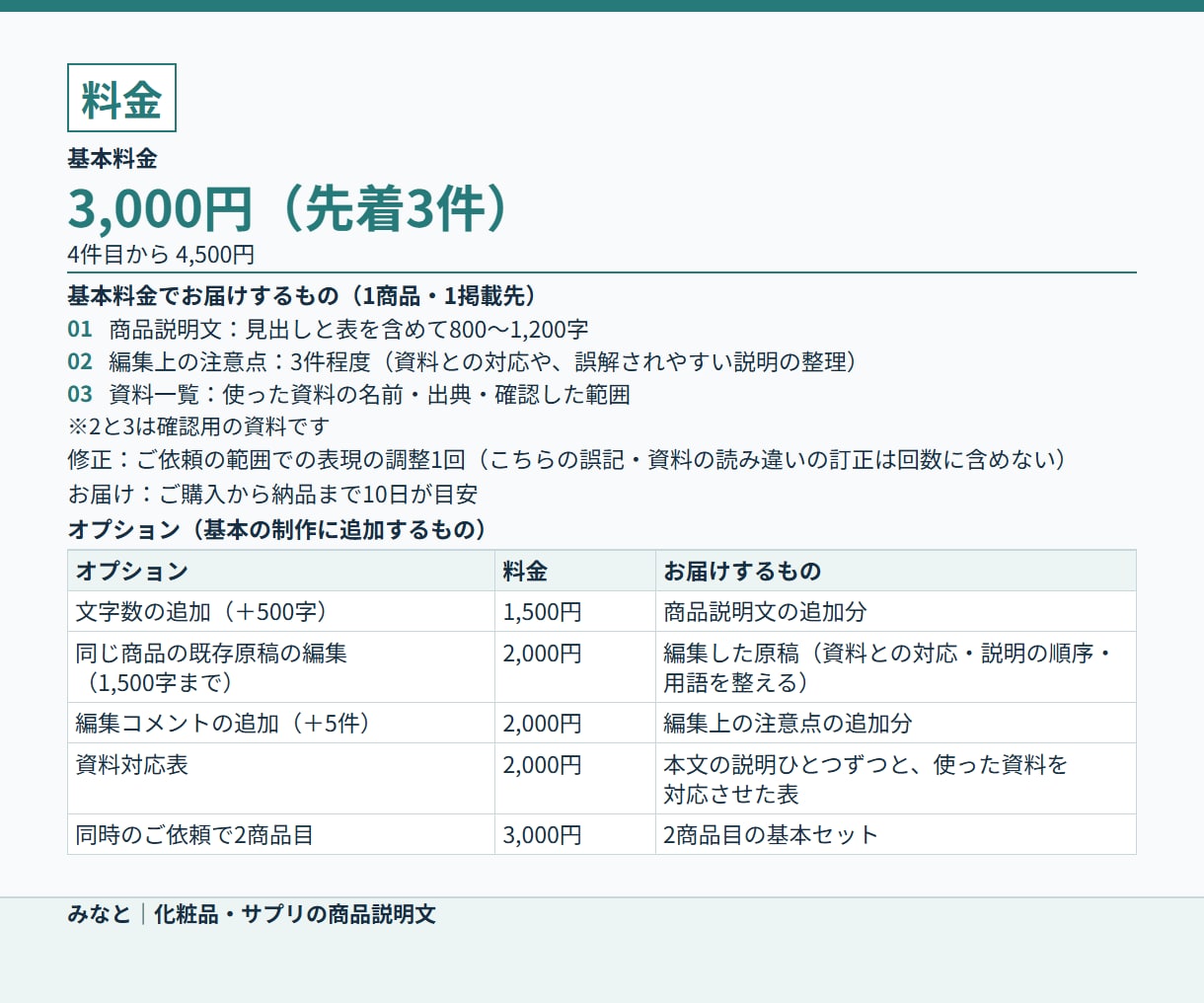Viewport: 1204px width, 1003px height.
Task: Click the 同時のご依頼で2商品目 cell
Action: (281, 834)
